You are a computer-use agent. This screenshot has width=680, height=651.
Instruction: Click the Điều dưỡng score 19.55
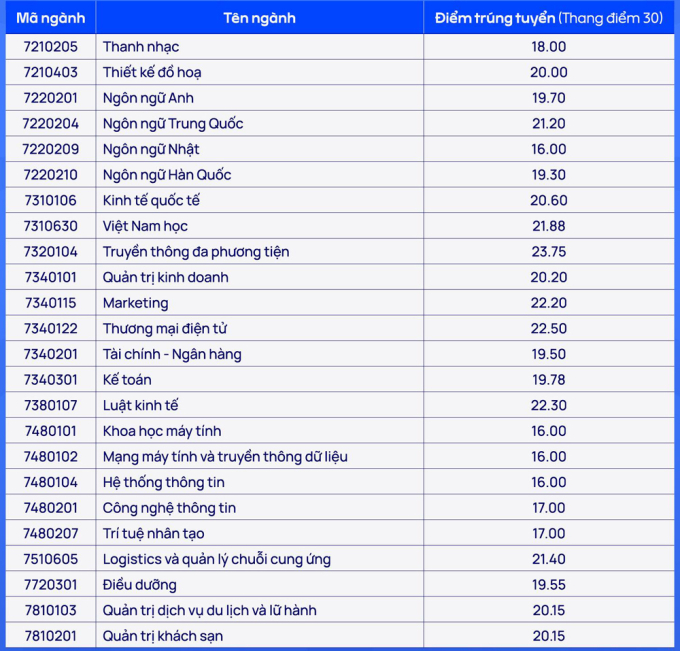(x=549, y=585)
